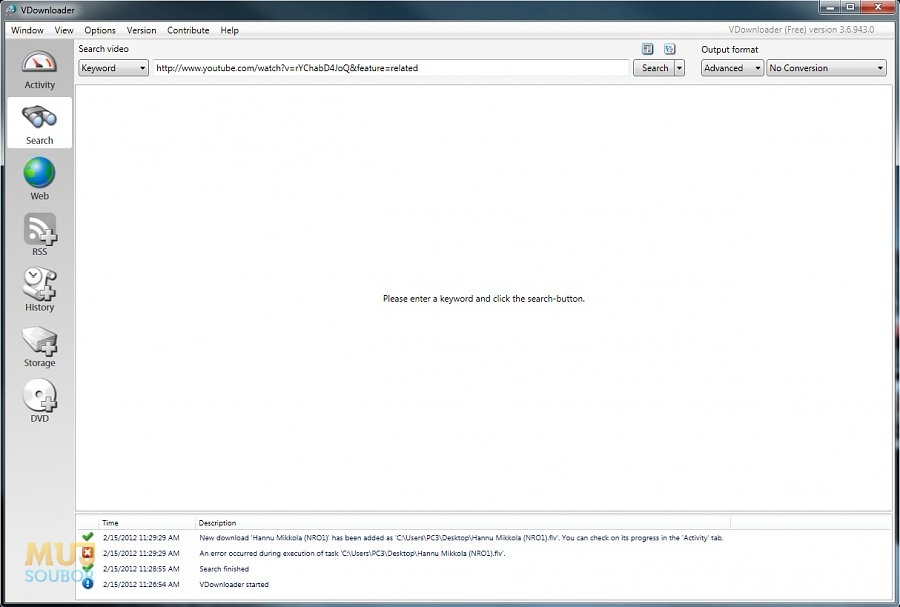The height and width of the screenshot is (607, 900).
Task: Click red error icon in log
Action: 87,552
